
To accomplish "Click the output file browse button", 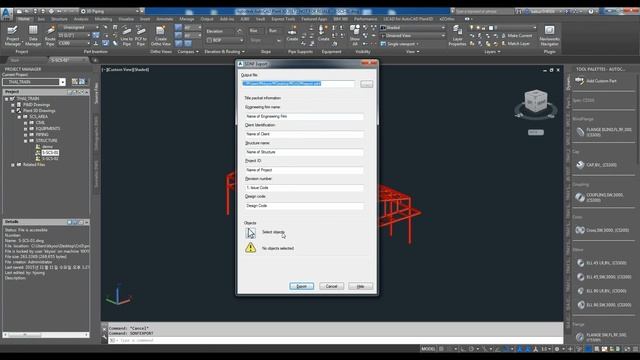I will [367, 84].
